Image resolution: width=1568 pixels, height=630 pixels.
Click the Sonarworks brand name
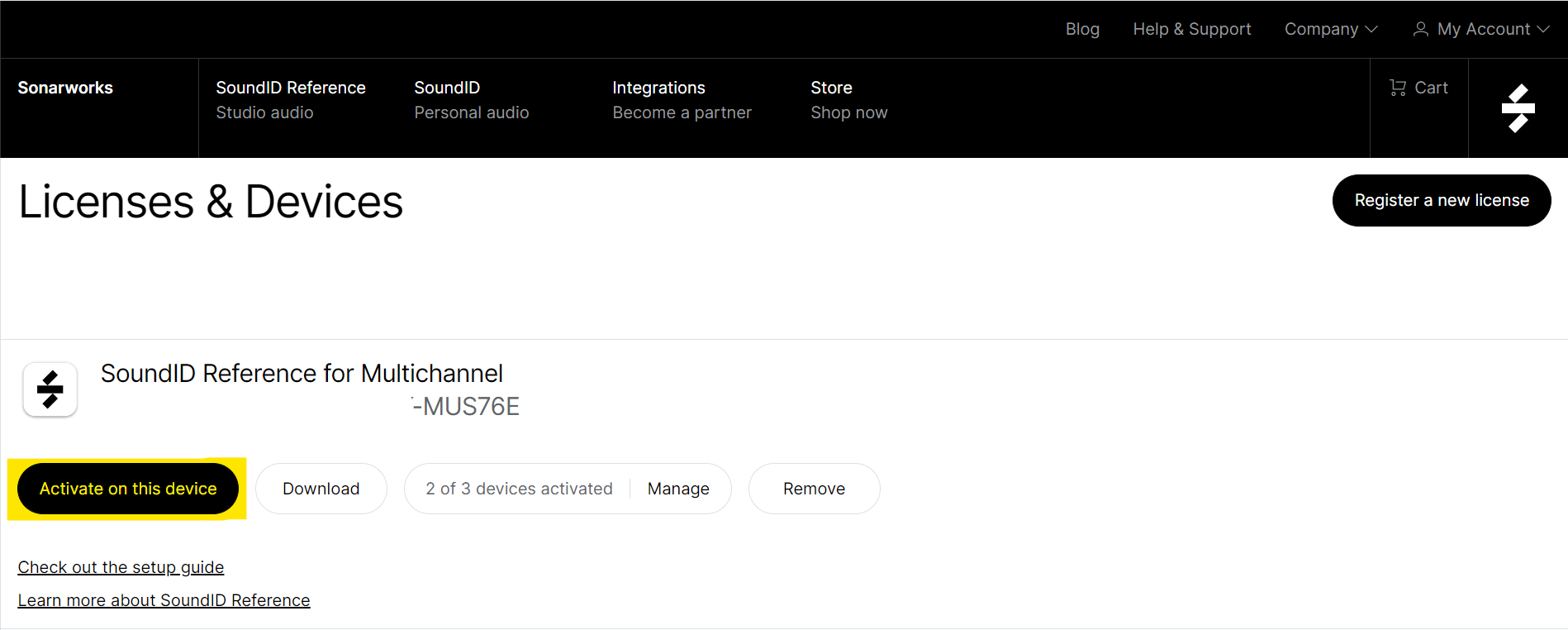pyautogui.click(x=65, y=88)
